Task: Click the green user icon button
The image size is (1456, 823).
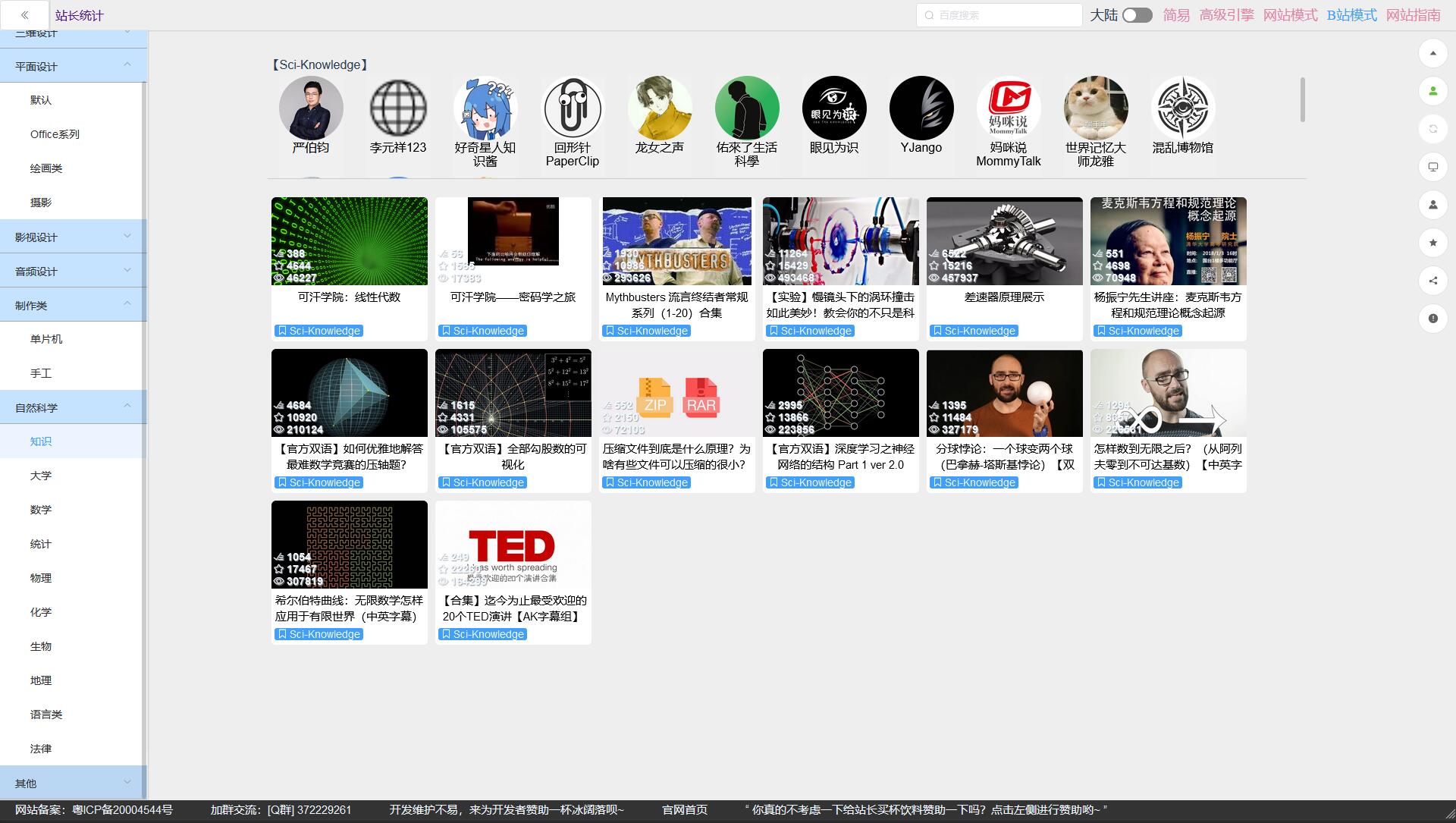Action: (1432, 91)
